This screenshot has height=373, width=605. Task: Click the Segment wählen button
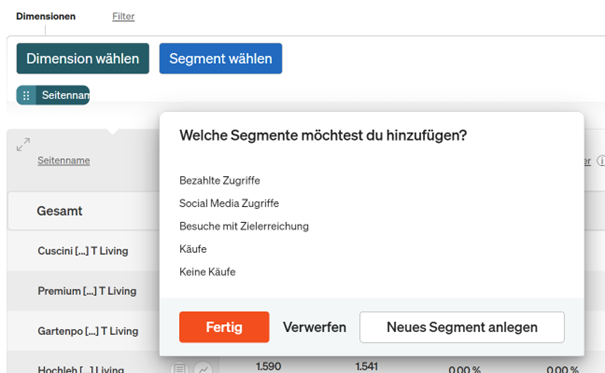[x=221, y=59]
